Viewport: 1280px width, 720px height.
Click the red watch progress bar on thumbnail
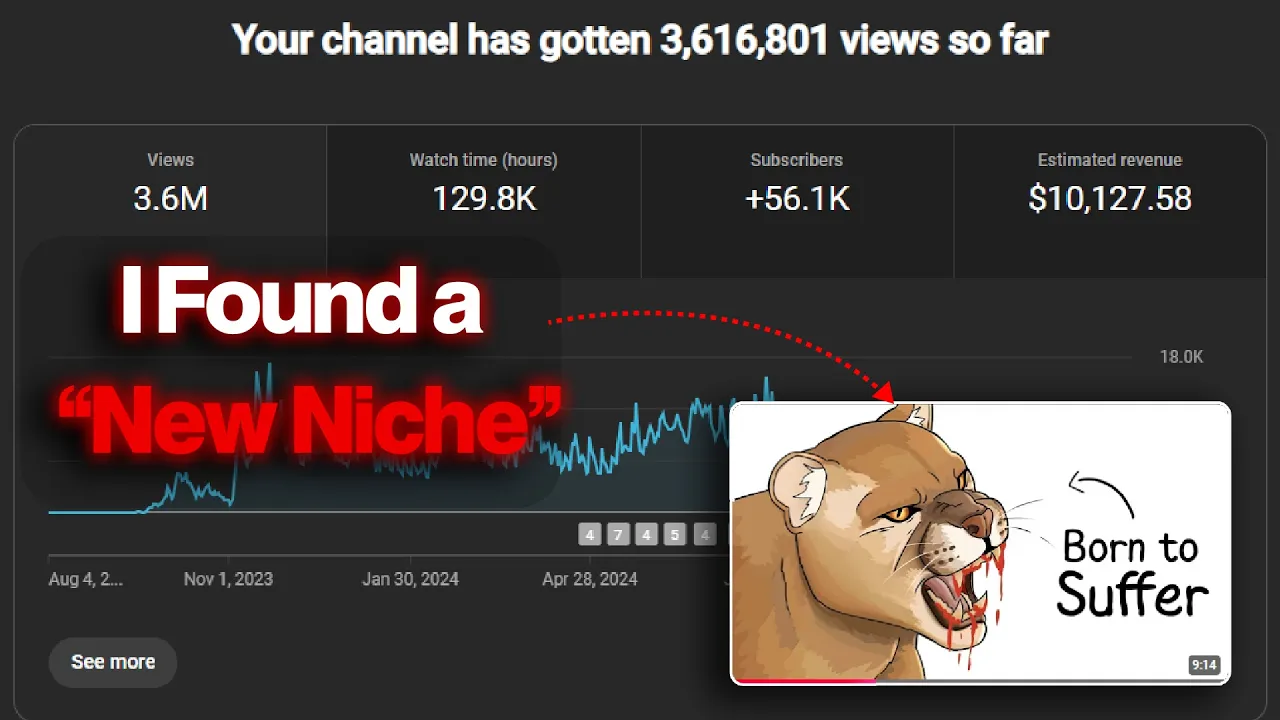coord(803,681)
